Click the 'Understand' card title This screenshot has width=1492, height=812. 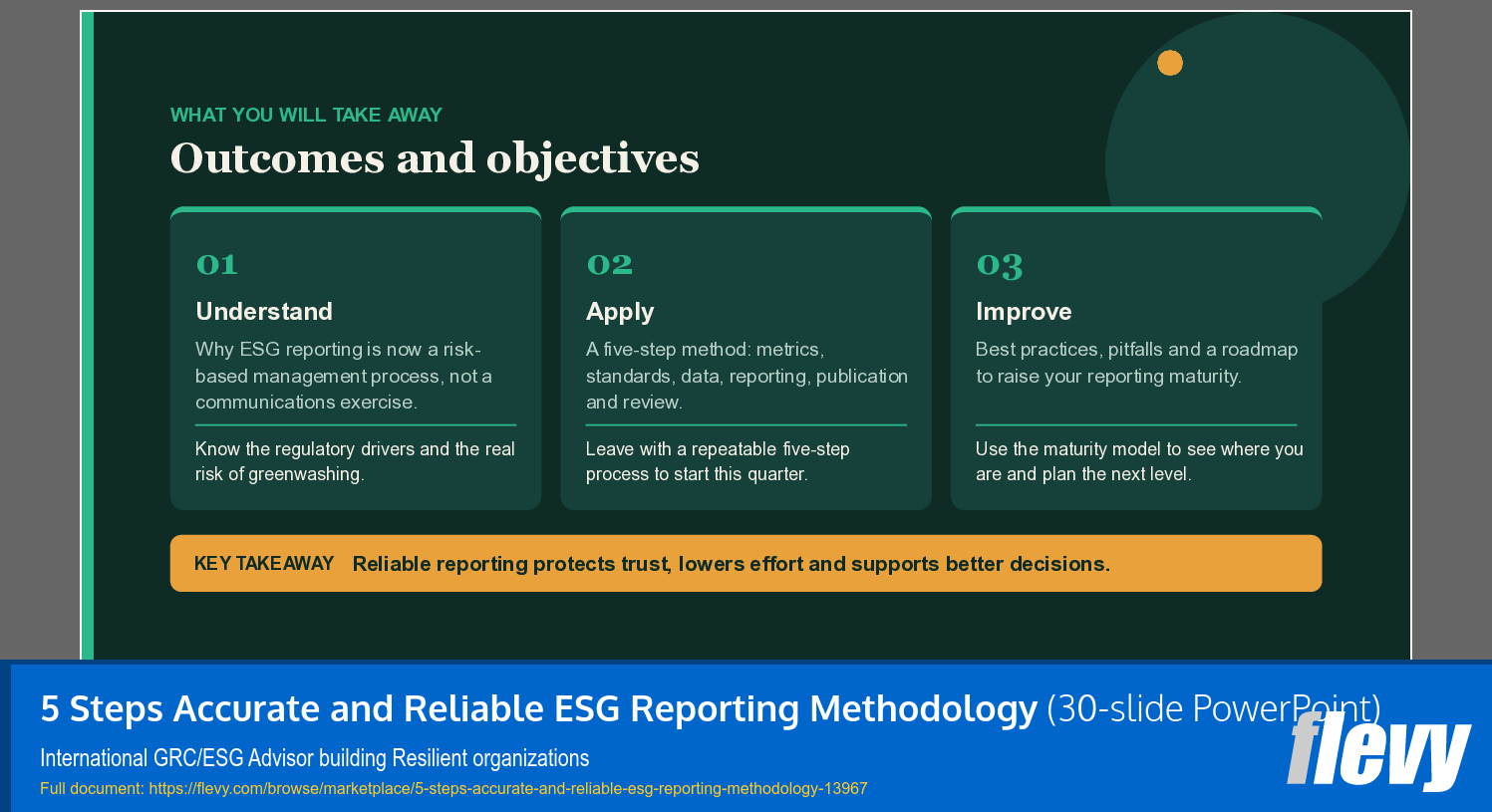click(x=264, y=311)
